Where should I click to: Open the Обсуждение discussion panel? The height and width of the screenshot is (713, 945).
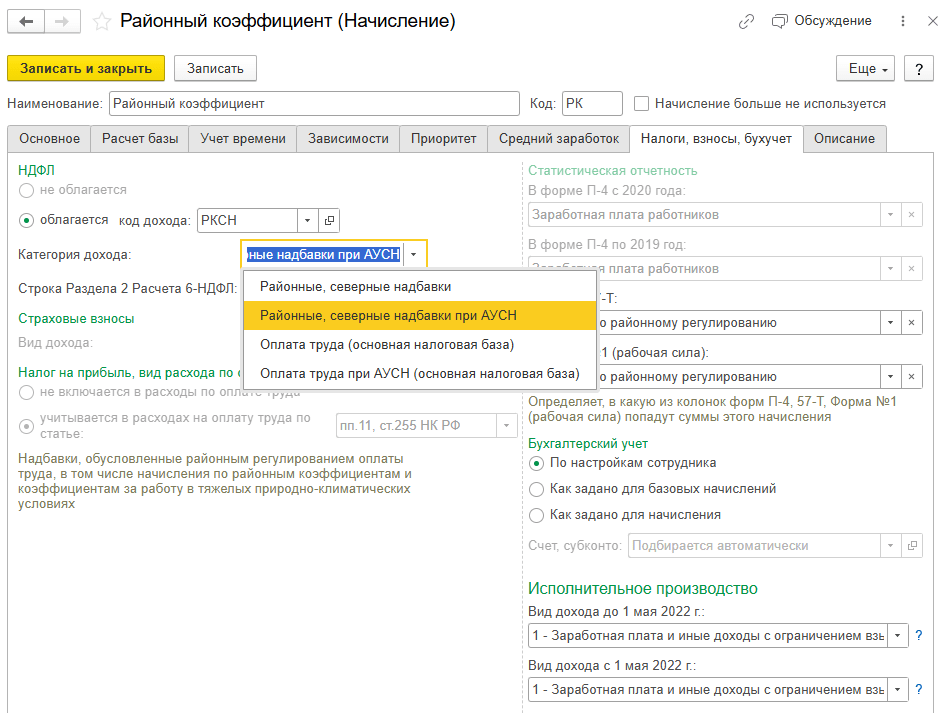coord(821,21)
